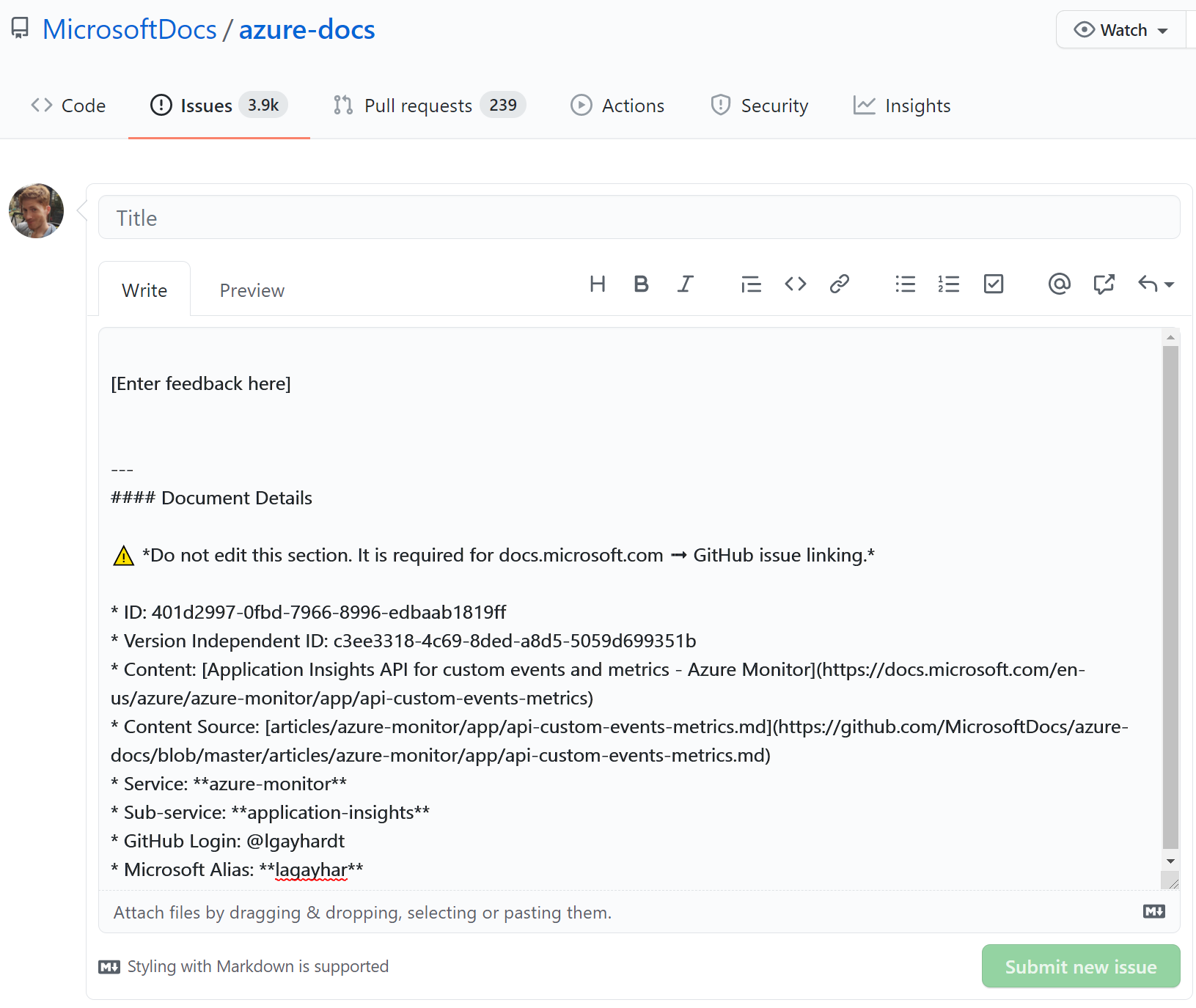Add a link with the chain icon

(x=840, y=284)
